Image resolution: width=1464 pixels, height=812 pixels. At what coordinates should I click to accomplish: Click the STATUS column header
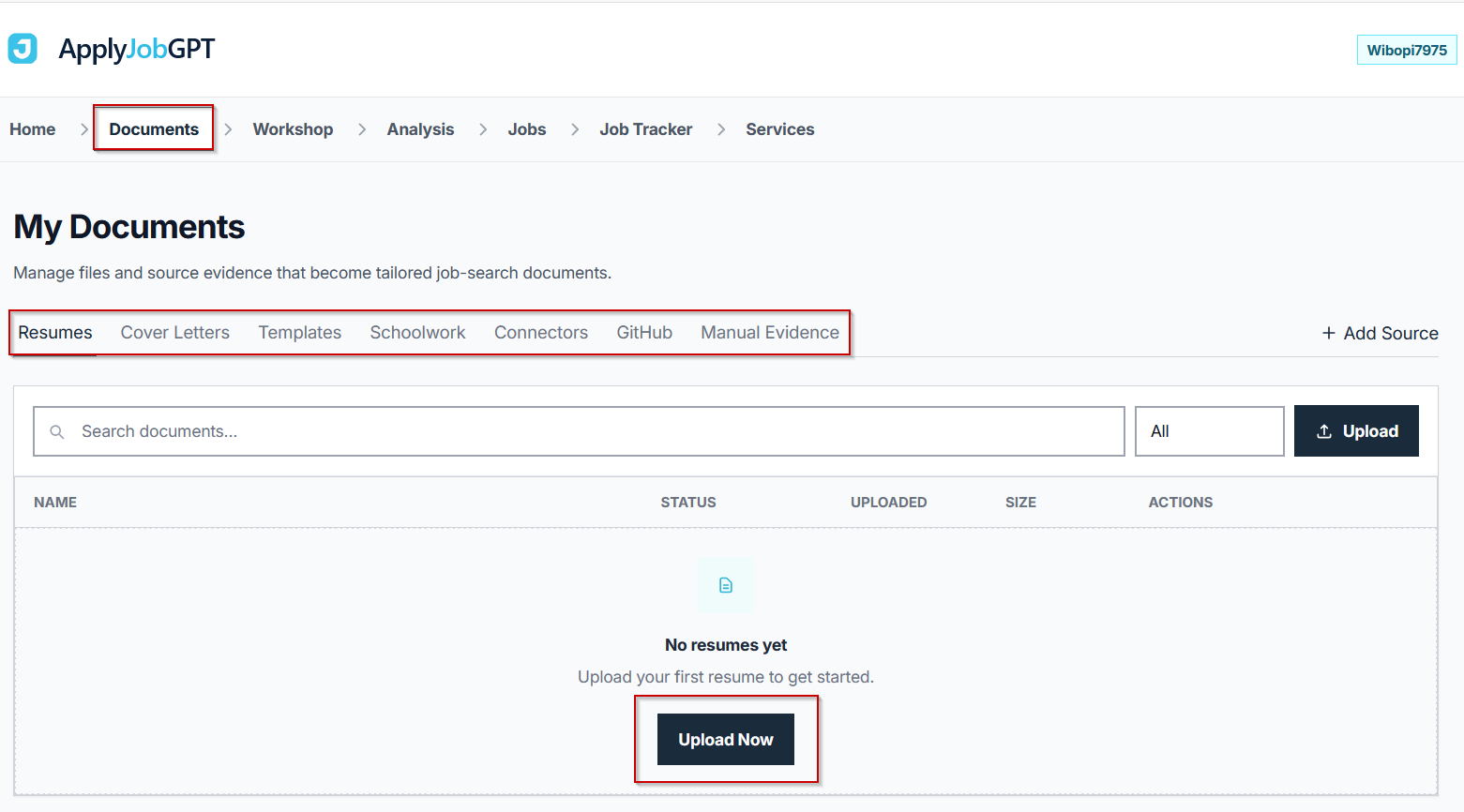coord(688,503)
